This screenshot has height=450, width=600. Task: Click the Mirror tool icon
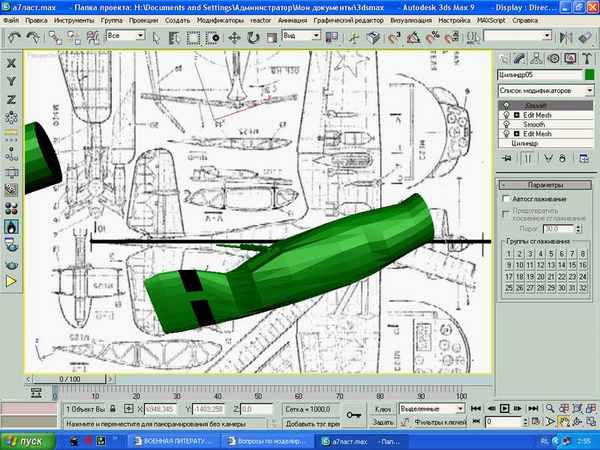[x=566, y=38]
